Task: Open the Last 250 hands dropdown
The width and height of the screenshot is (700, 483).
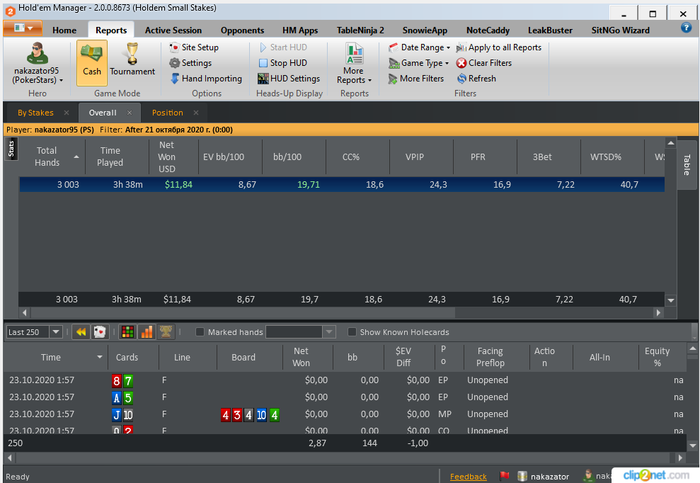Action: [x=56, y=332]
